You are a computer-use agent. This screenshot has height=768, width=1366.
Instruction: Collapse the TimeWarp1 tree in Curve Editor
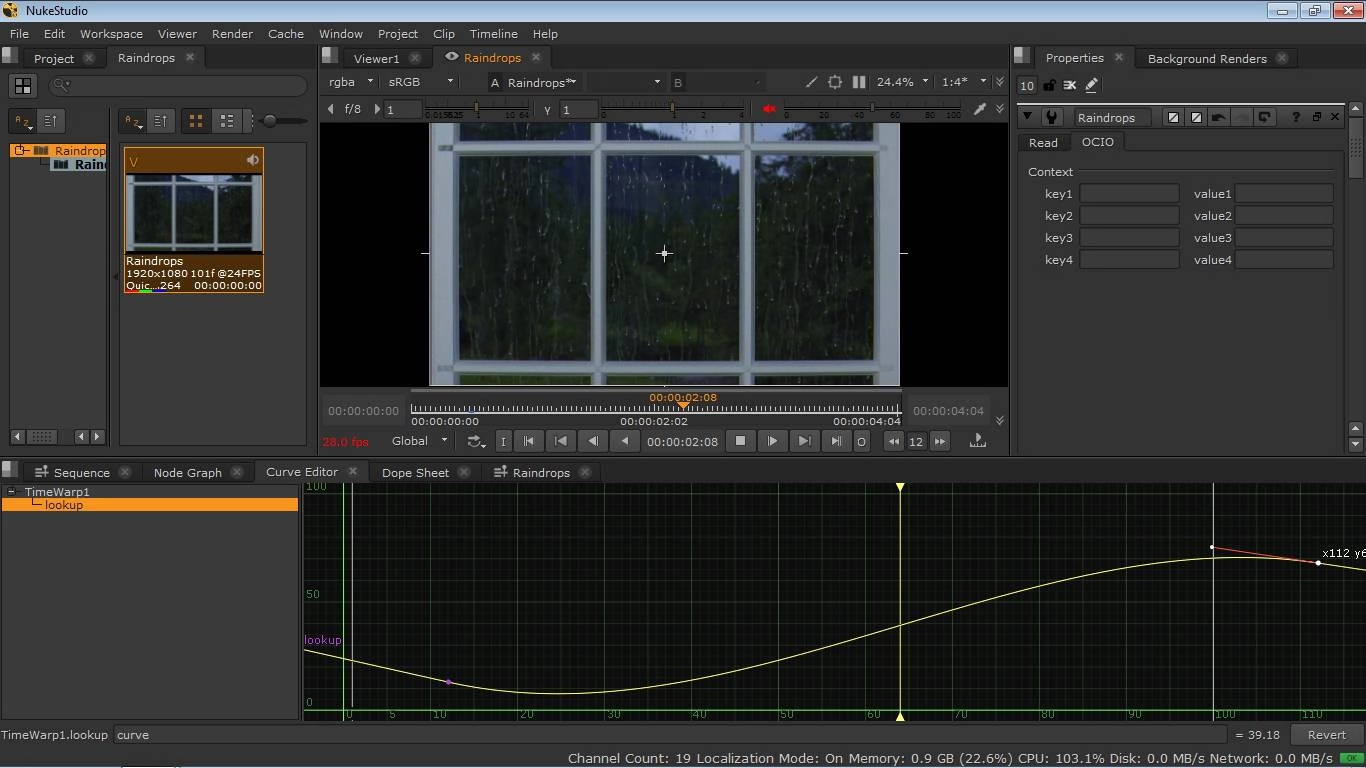(11, 492)
